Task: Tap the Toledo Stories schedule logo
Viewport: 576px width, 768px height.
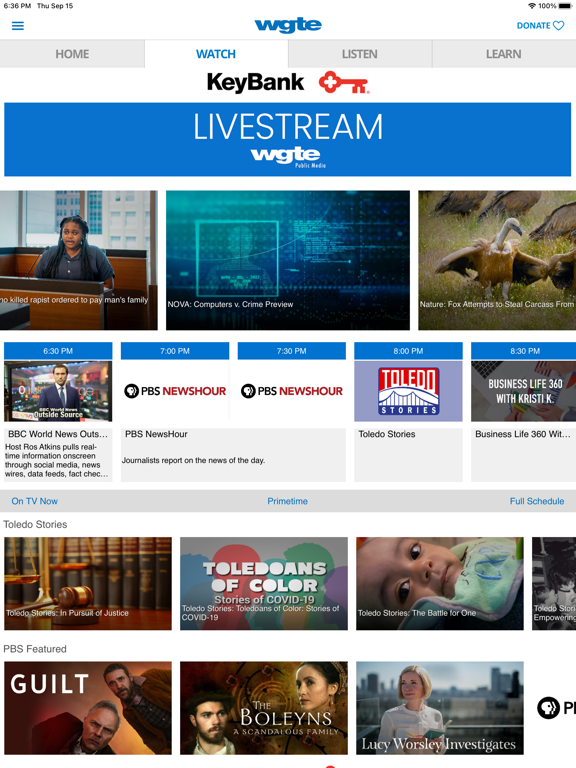Action: coord(408,391)
